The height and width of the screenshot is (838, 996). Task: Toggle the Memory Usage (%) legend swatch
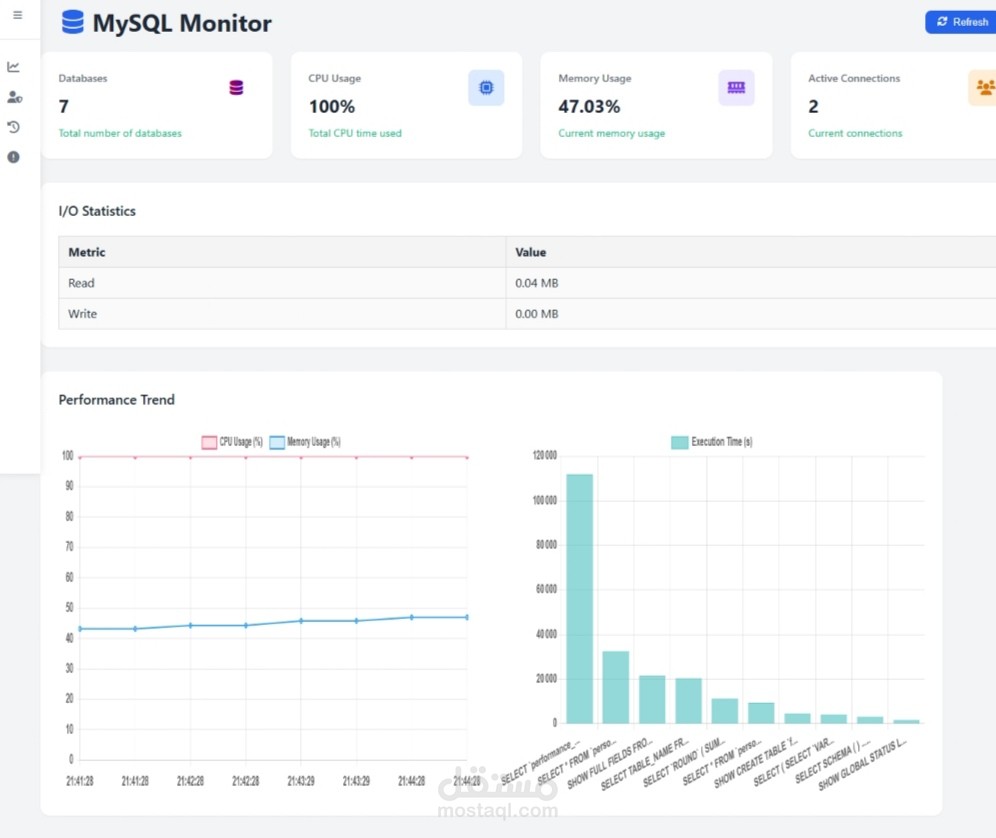pos(277,442)
